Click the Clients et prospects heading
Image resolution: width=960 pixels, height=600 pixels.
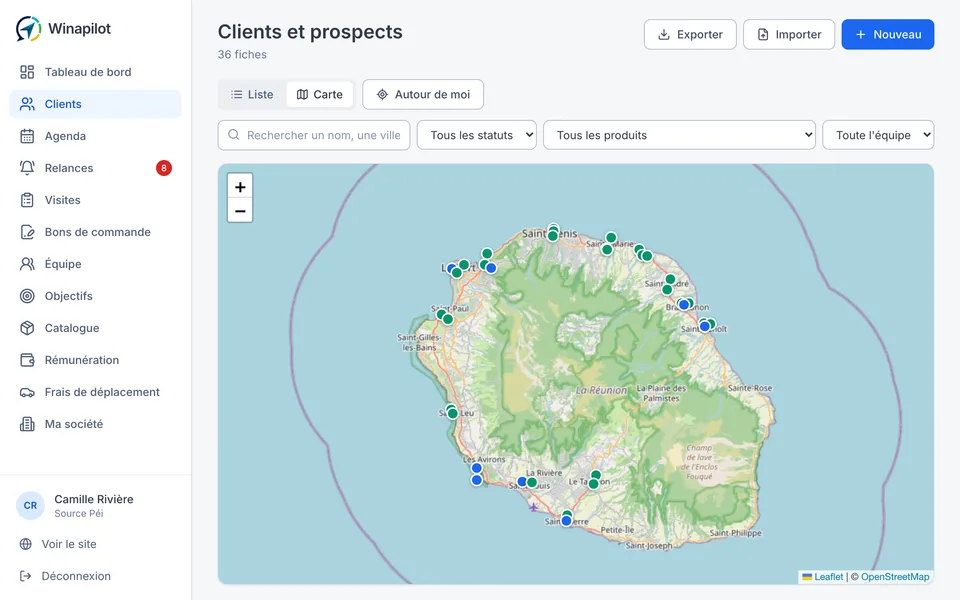[310, 32]
